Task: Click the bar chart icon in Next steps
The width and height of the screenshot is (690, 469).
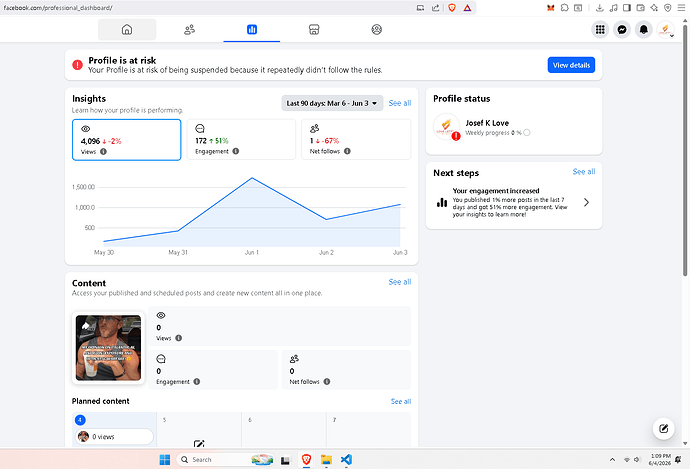Action: [x=441, y=202]
